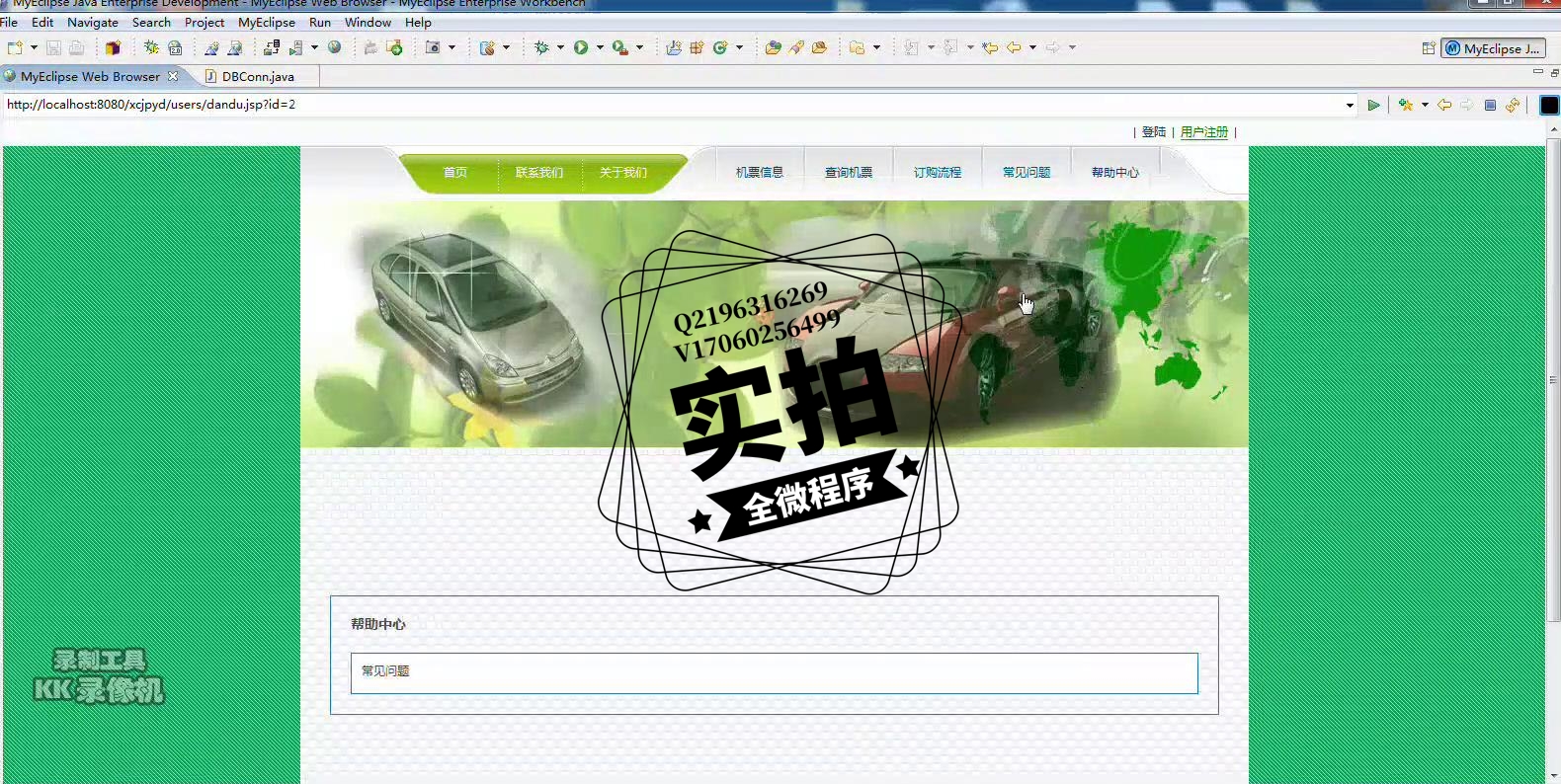Click the browser vertical scrollbar

[x=1553, y=380]
